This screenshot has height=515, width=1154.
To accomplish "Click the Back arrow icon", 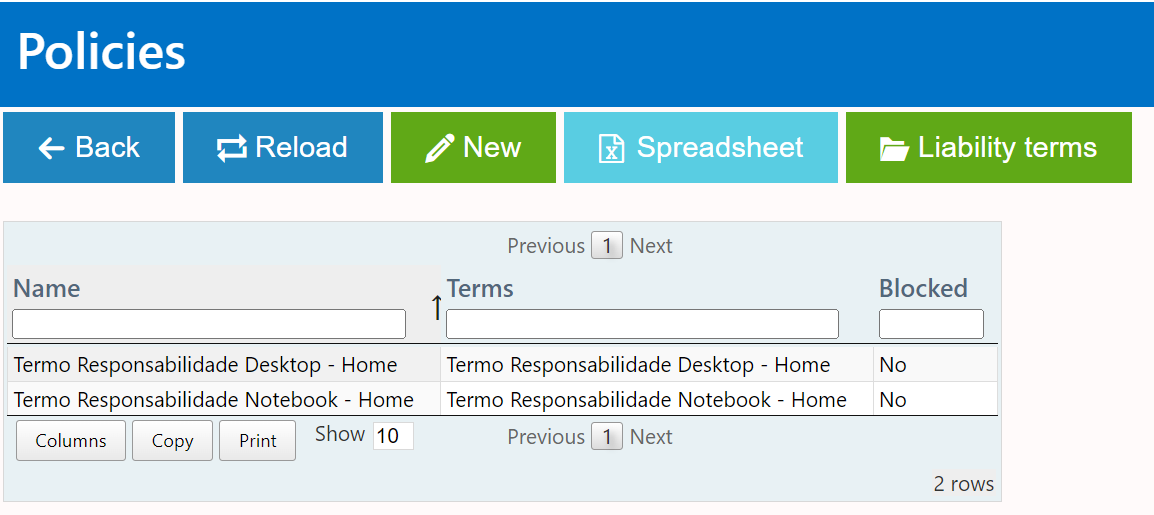I will point(51,149).
